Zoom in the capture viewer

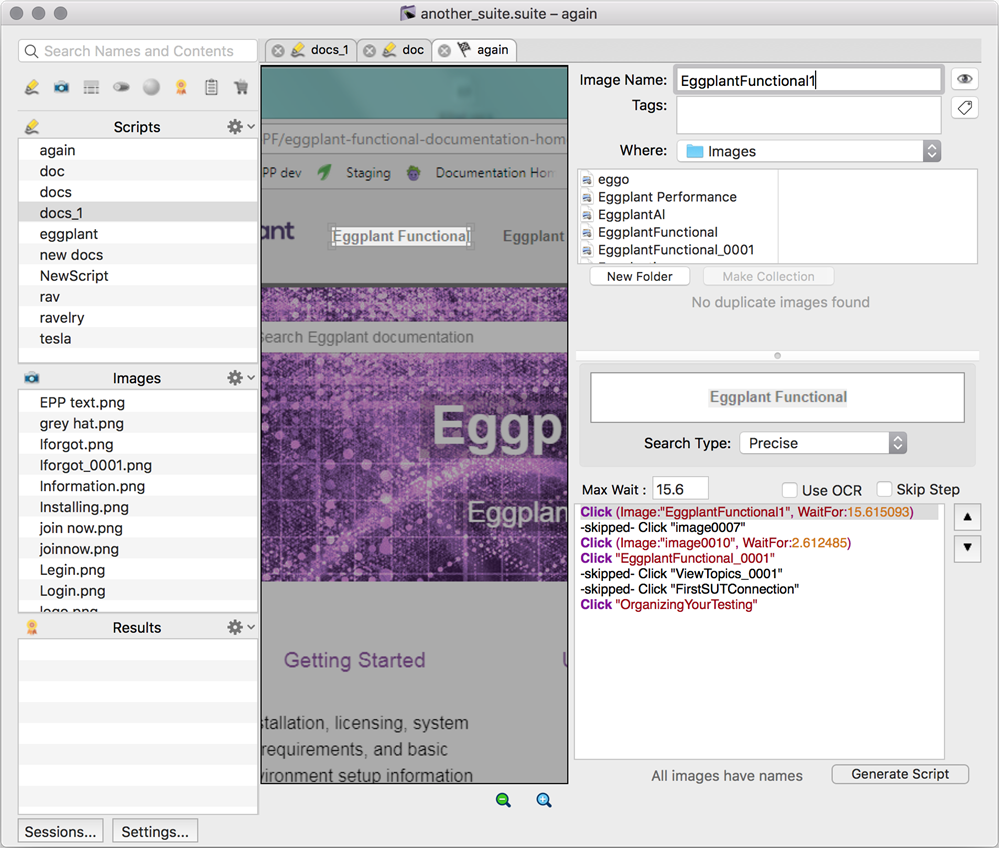click(543, 800)
